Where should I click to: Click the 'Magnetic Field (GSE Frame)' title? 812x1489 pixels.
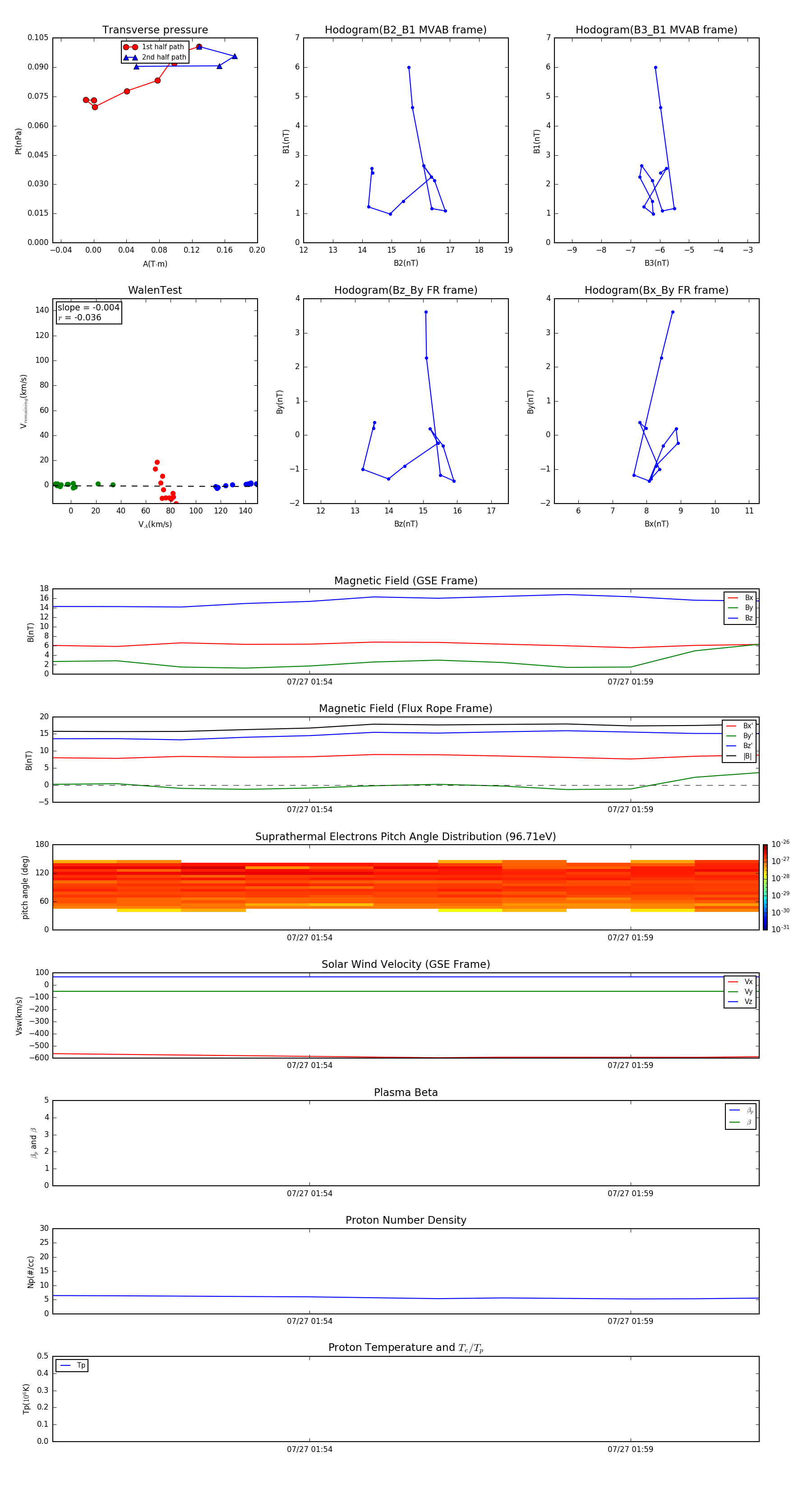click(x=406, y=581)
